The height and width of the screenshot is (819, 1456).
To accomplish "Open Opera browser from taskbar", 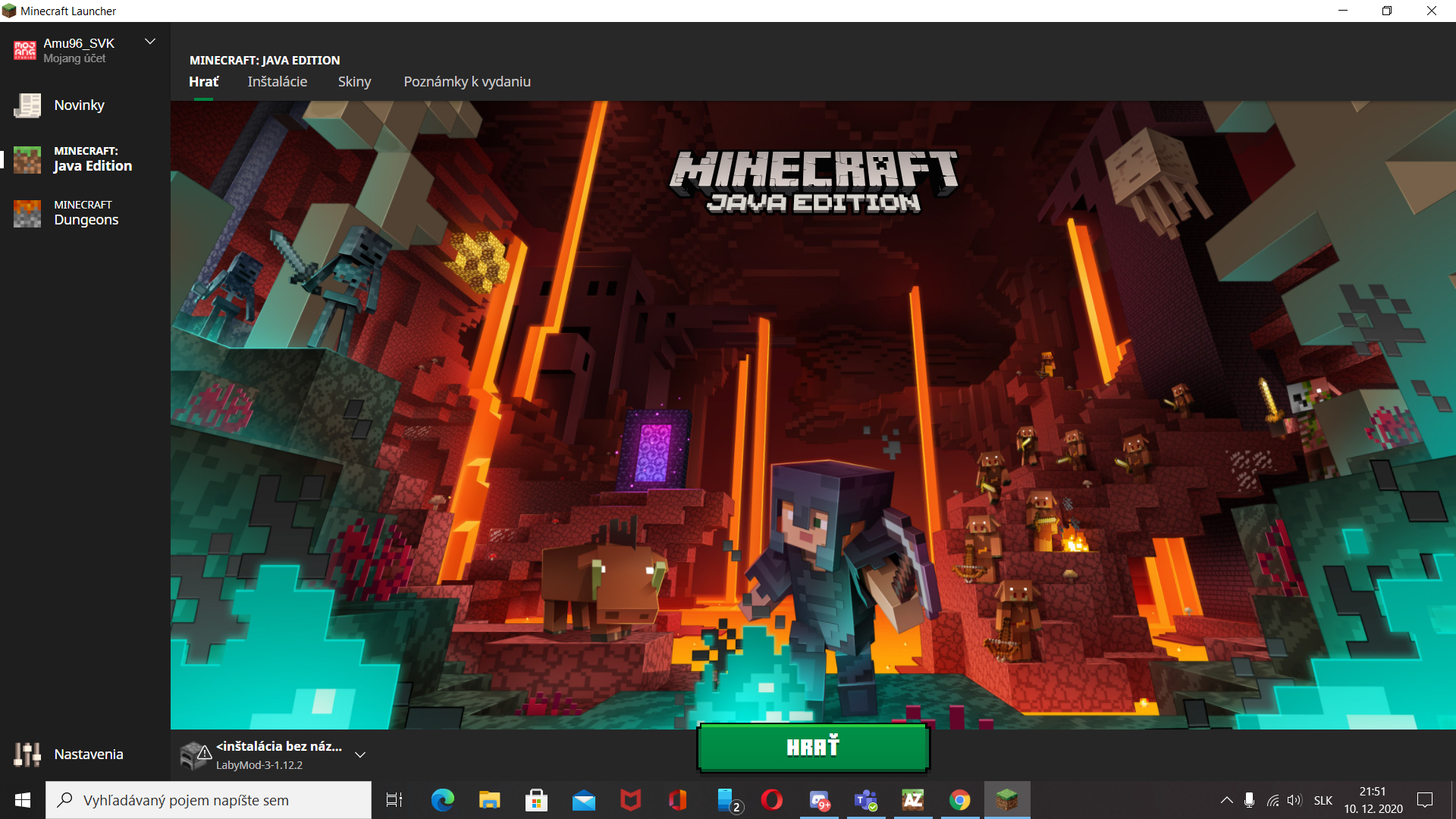I will (x=772, y=800).
